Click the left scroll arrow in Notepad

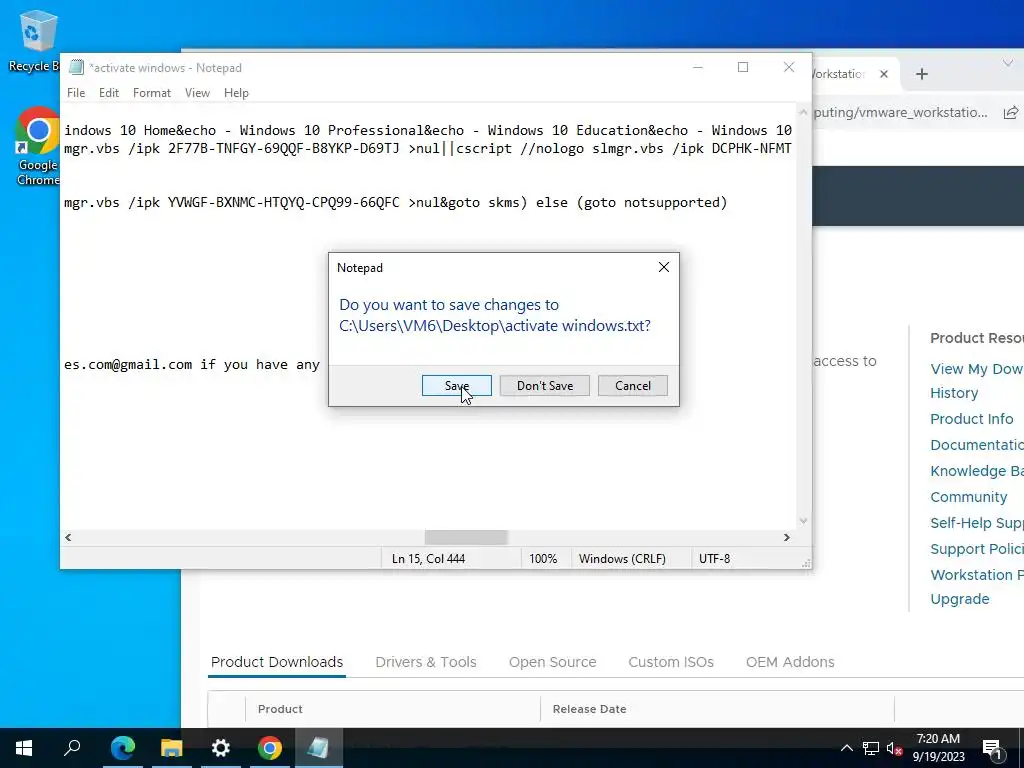point(68,537)
